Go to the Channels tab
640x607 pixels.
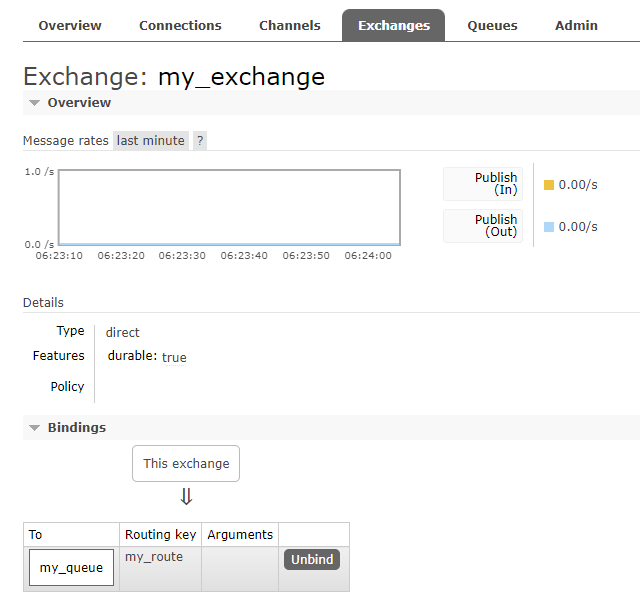point(290,25)
